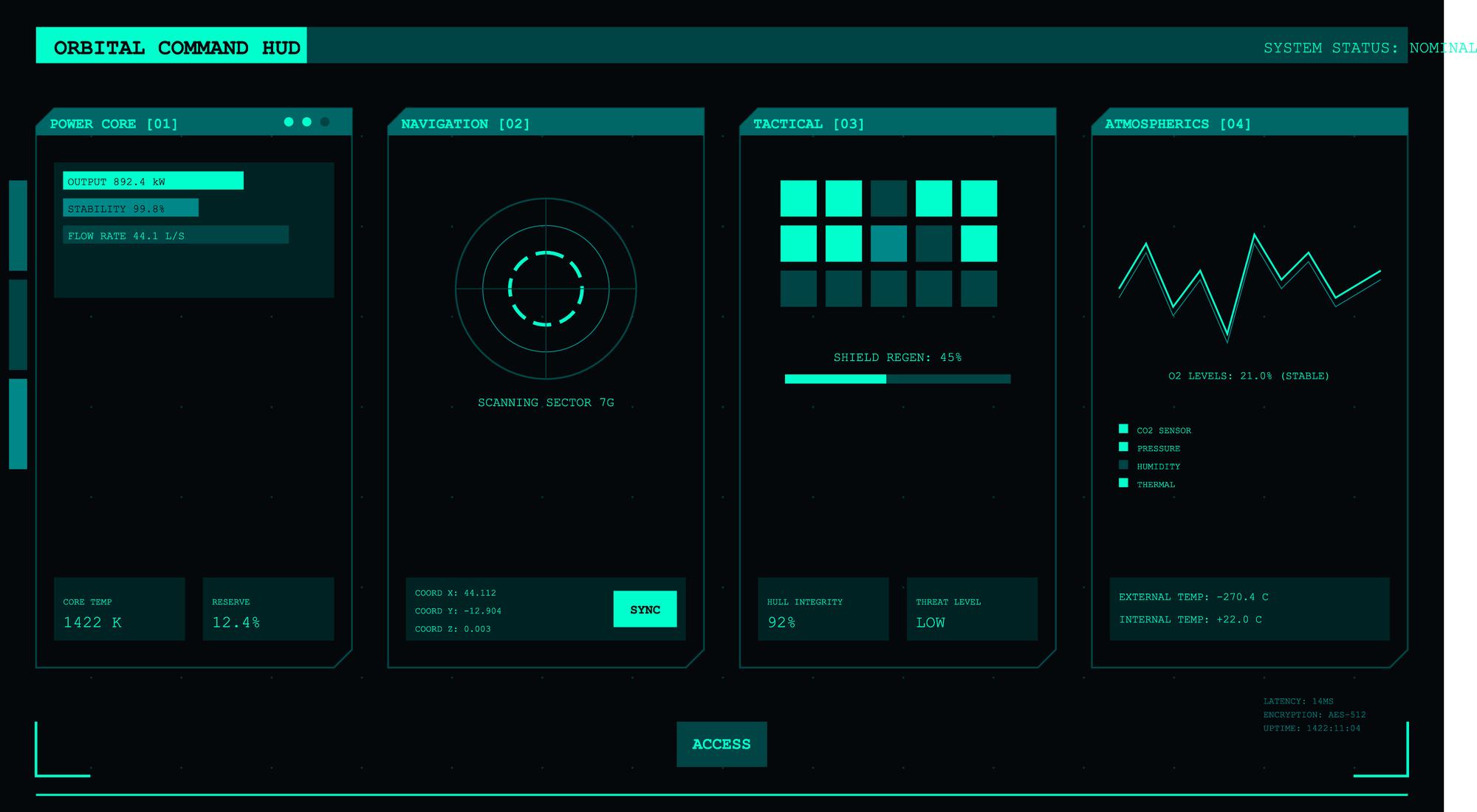Click the FLOW RATE 44.1 L/S bar

(x=176, y=235)
